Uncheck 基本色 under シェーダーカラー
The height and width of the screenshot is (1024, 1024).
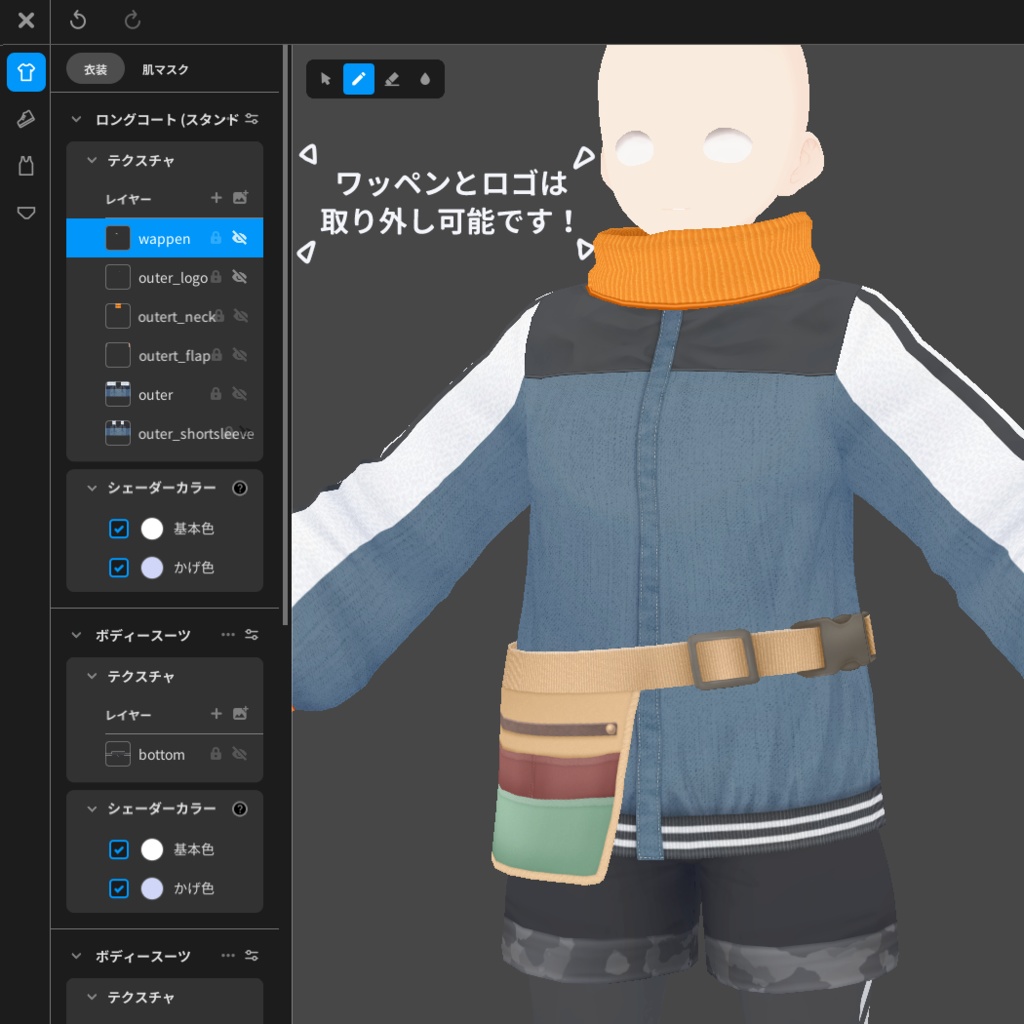[x=118, y=528]
